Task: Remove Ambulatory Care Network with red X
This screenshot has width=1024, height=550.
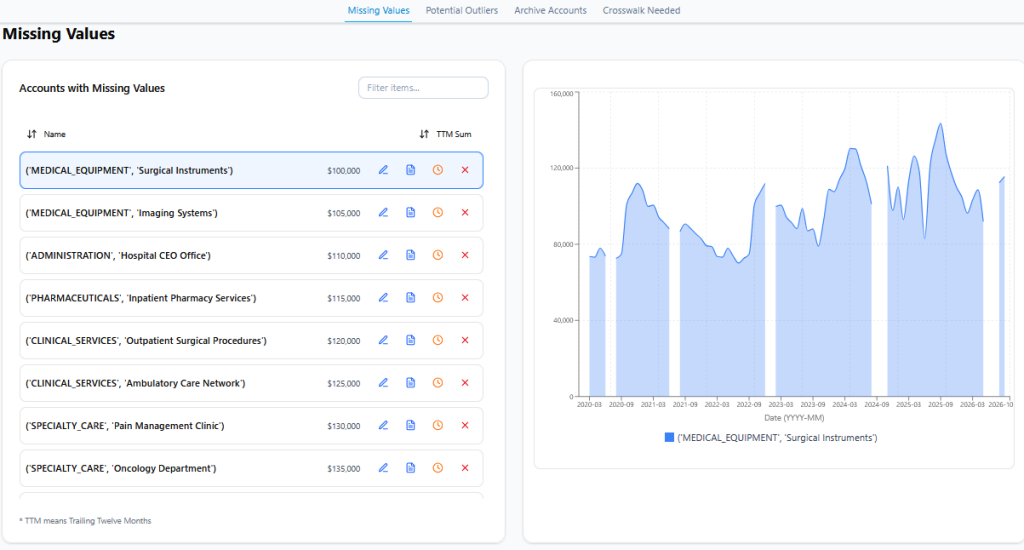Action: pyautogui.click(x=465, y=383)
